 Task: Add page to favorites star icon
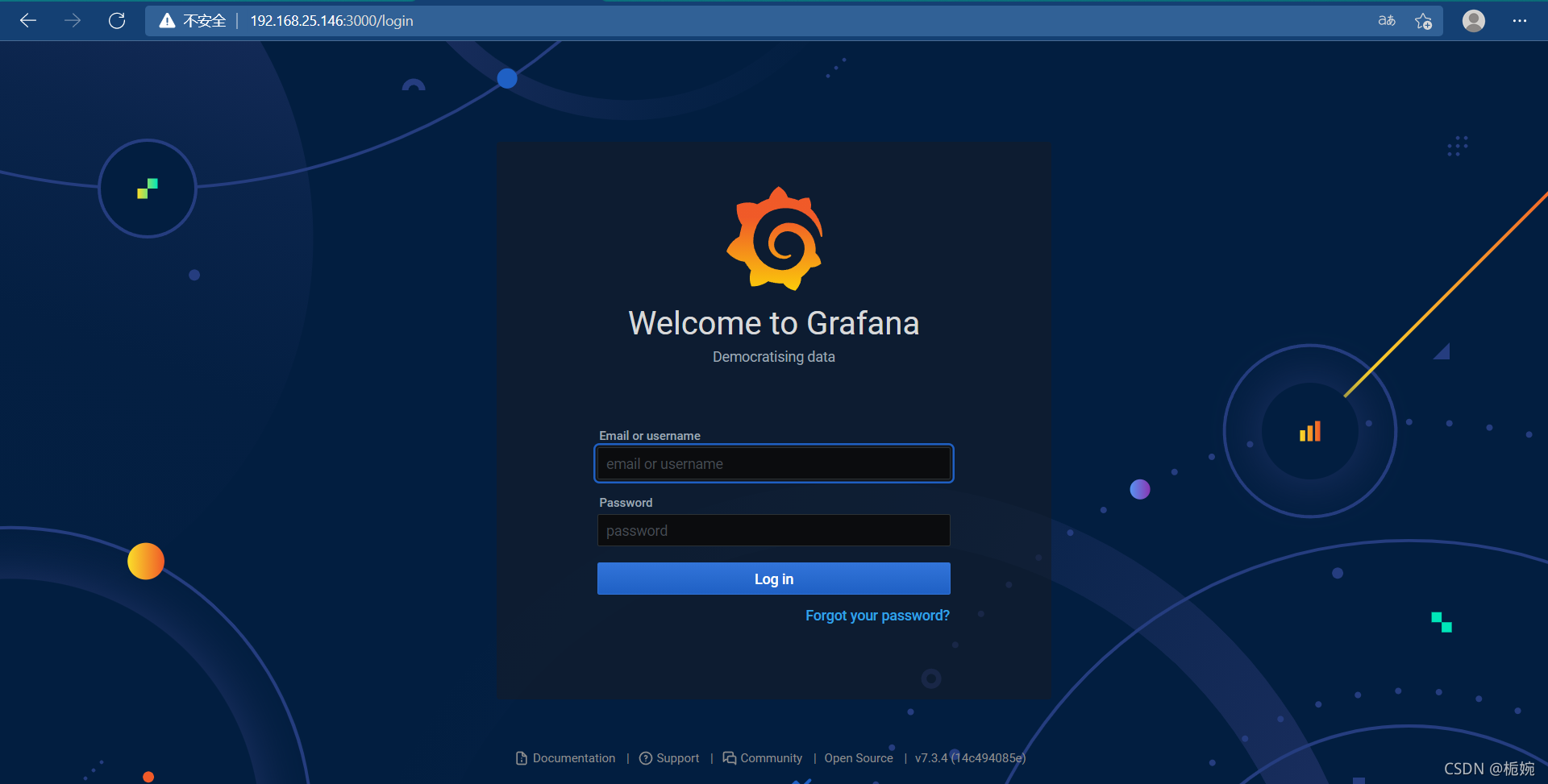[1424, 21]
